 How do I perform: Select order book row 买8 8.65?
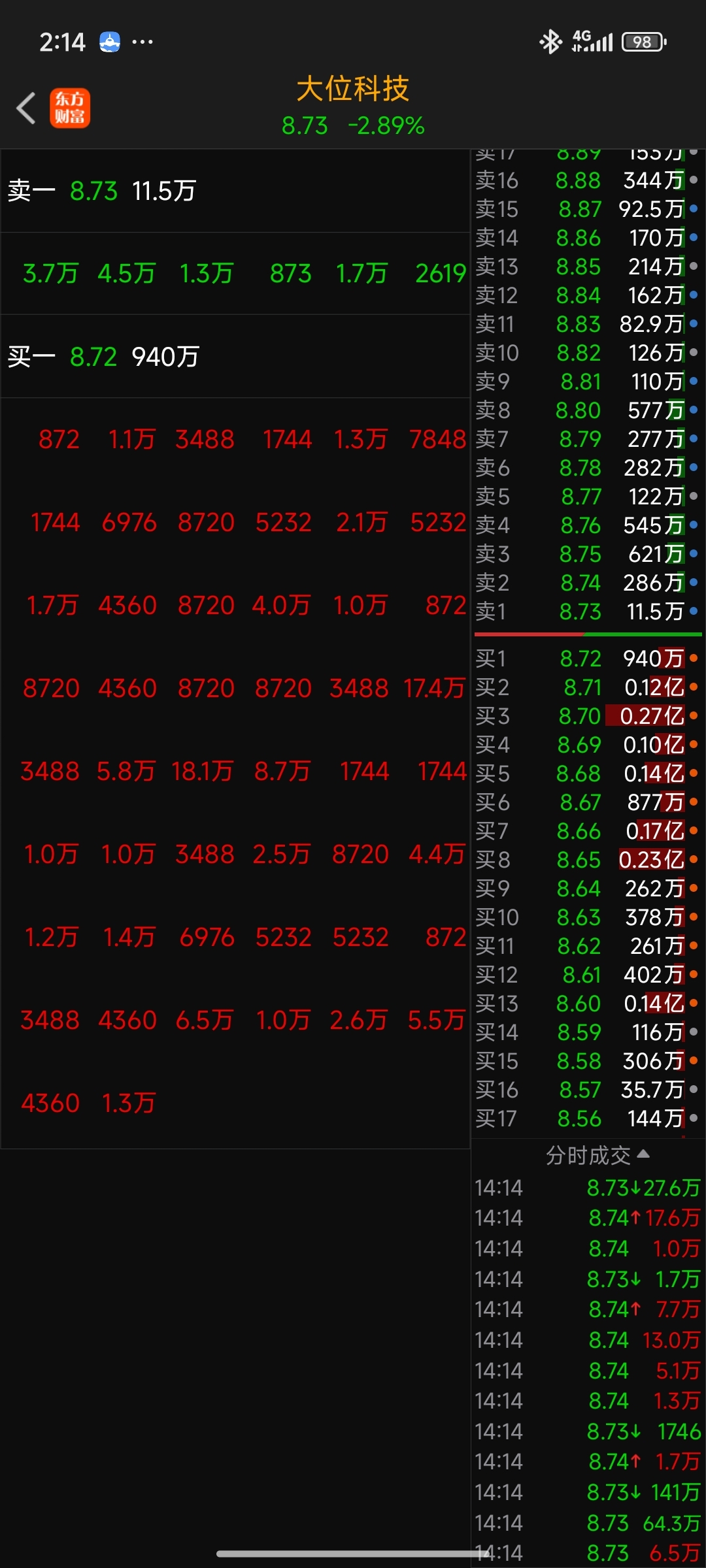click(587, 859)
